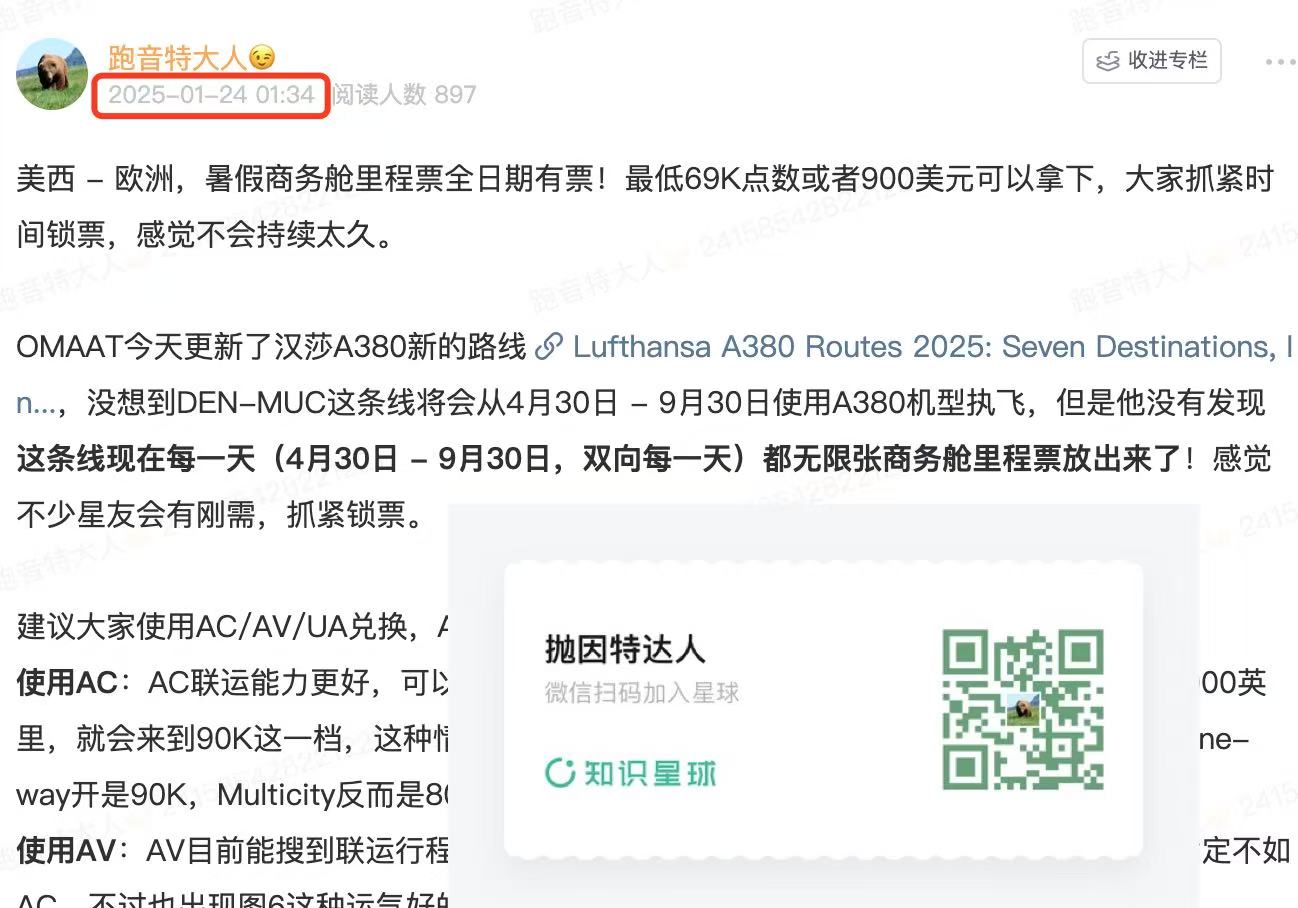Open the three-dots more options menu
Image resolution: width=1298 pixels, height=908 pixels.
pos(1280,62)
